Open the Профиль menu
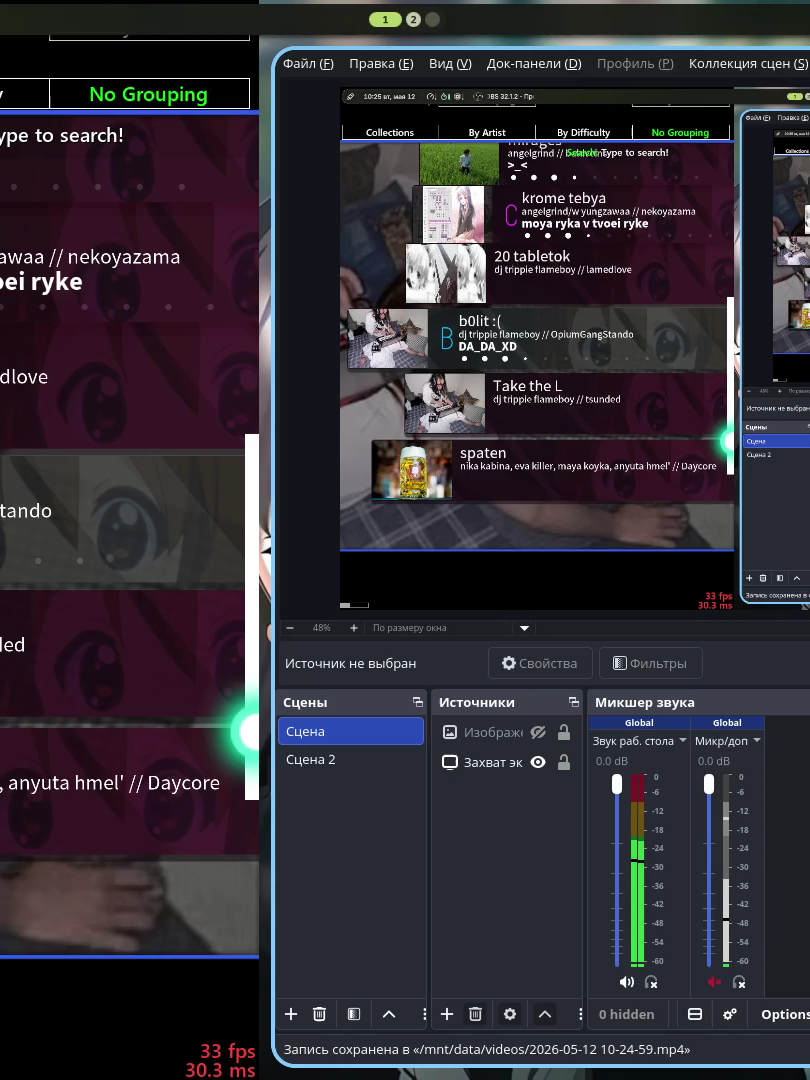Viewport: 810px width, 1080px height. [635, 63]
